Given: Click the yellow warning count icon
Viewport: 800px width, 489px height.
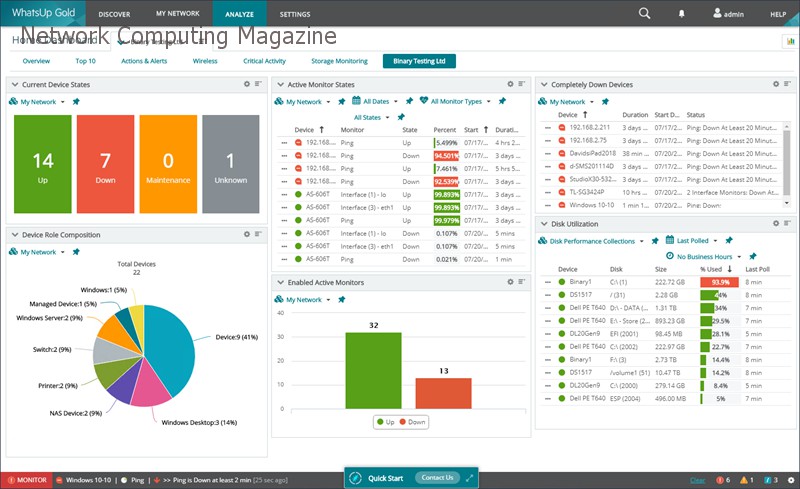Looking at the screenshot, I should 746,480.
